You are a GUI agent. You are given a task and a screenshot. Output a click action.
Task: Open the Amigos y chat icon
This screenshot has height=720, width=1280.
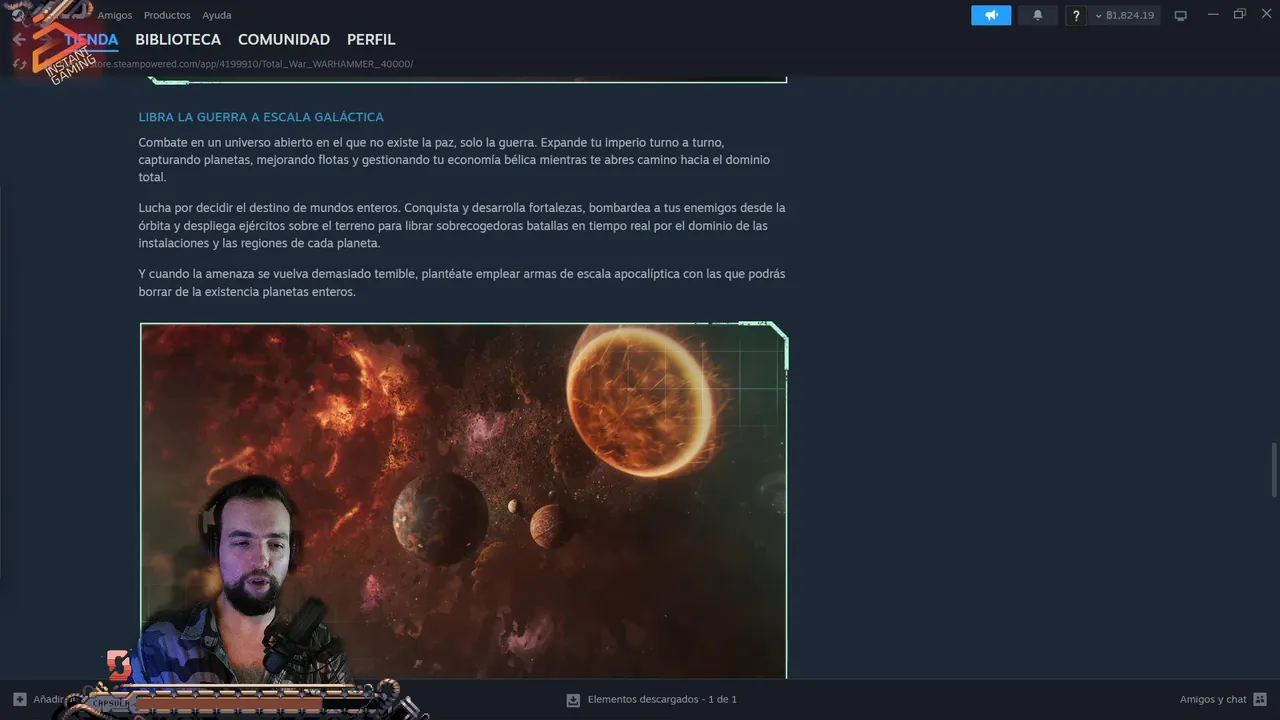tap(1260, 699)
